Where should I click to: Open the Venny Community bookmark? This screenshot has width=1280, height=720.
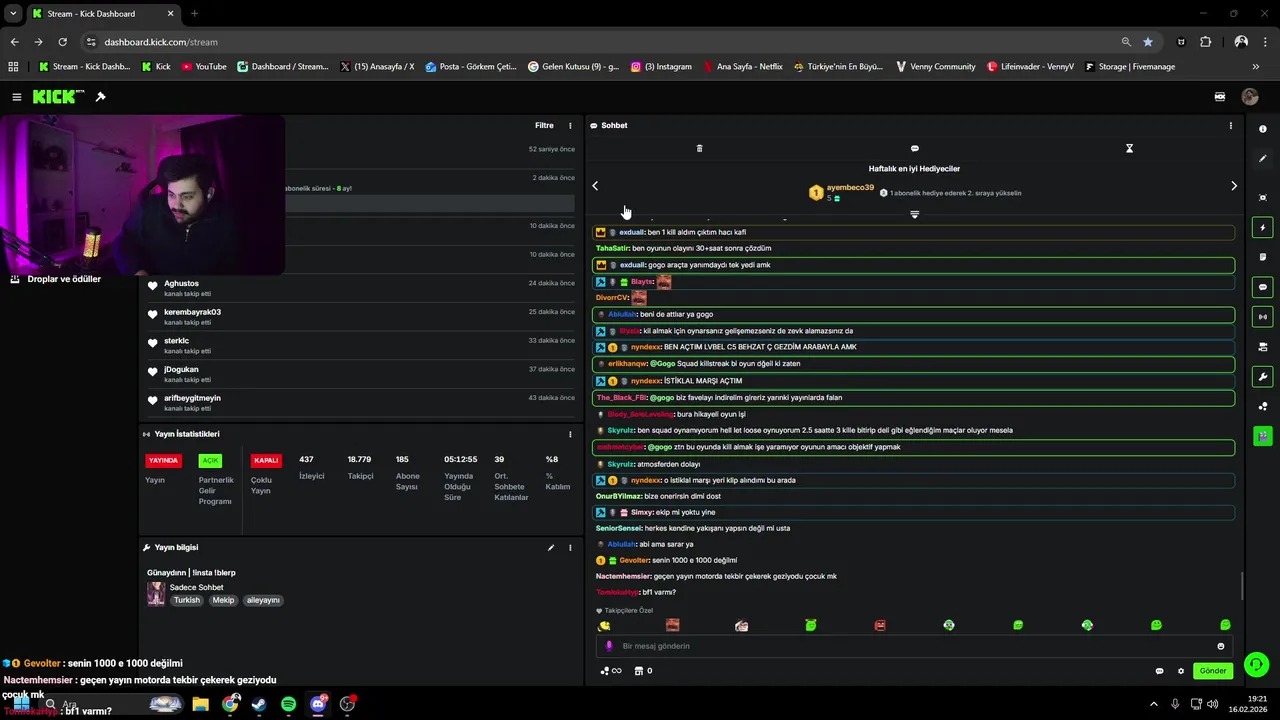tap(935, 67)
